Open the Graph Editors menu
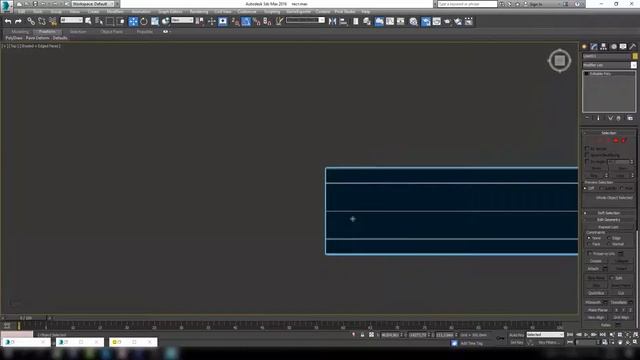 point(170,12)
